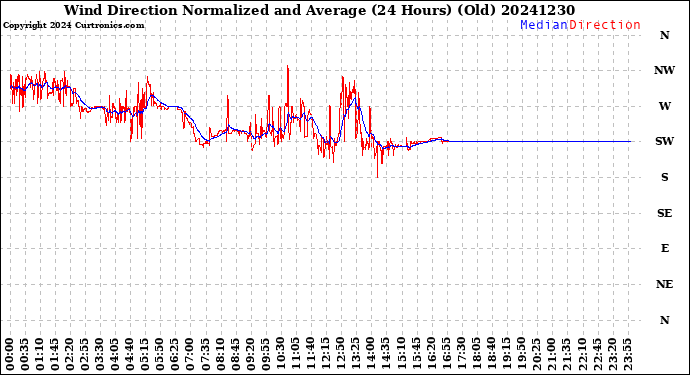Click the 'S' y-axis label
Screen dimensions: 690x375
tap(664, 177)
